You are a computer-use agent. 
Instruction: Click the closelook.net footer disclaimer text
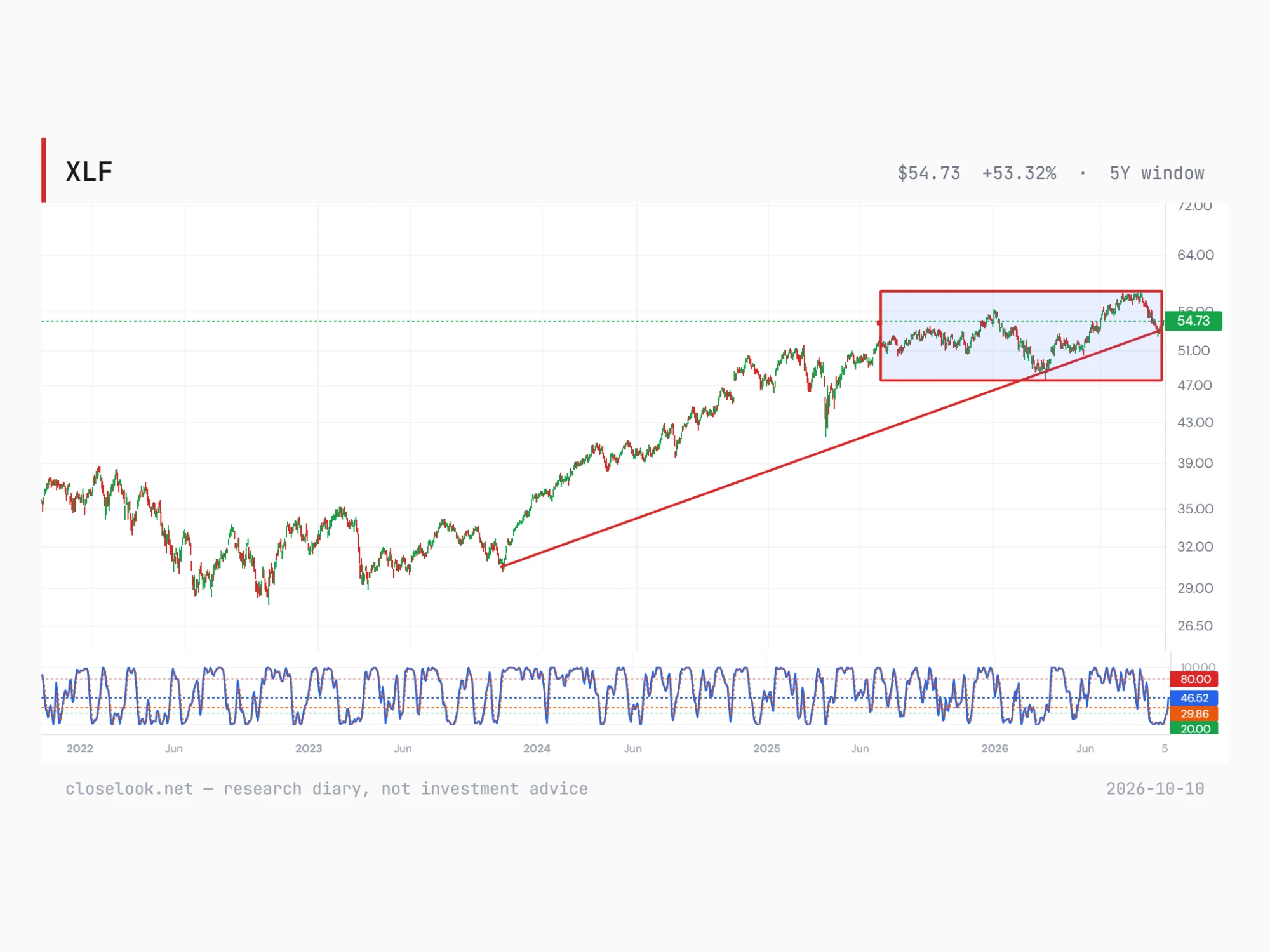326,789
